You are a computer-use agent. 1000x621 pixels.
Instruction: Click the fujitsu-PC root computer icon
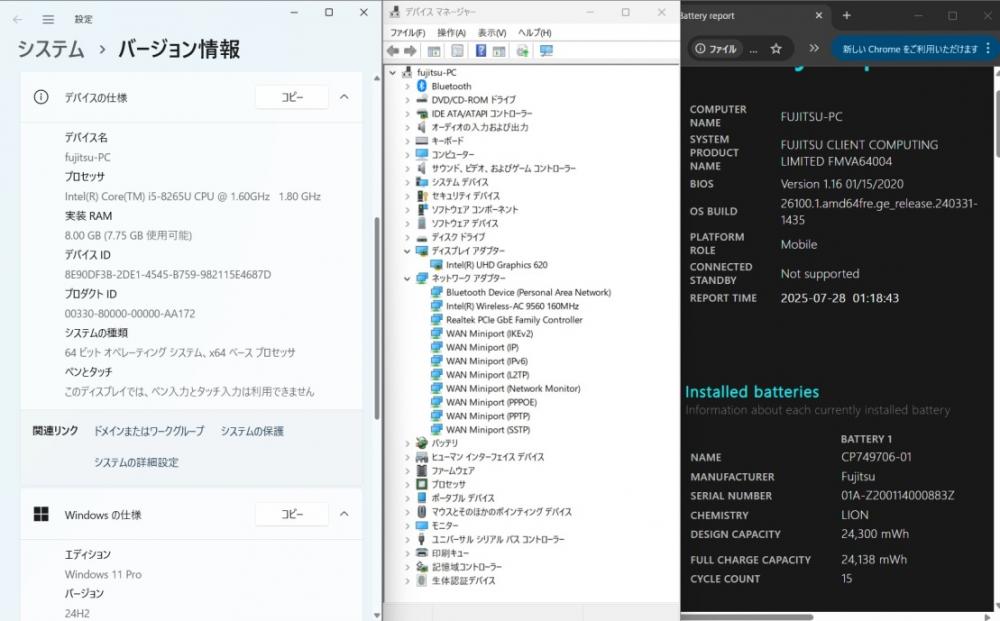click(408, 73)
